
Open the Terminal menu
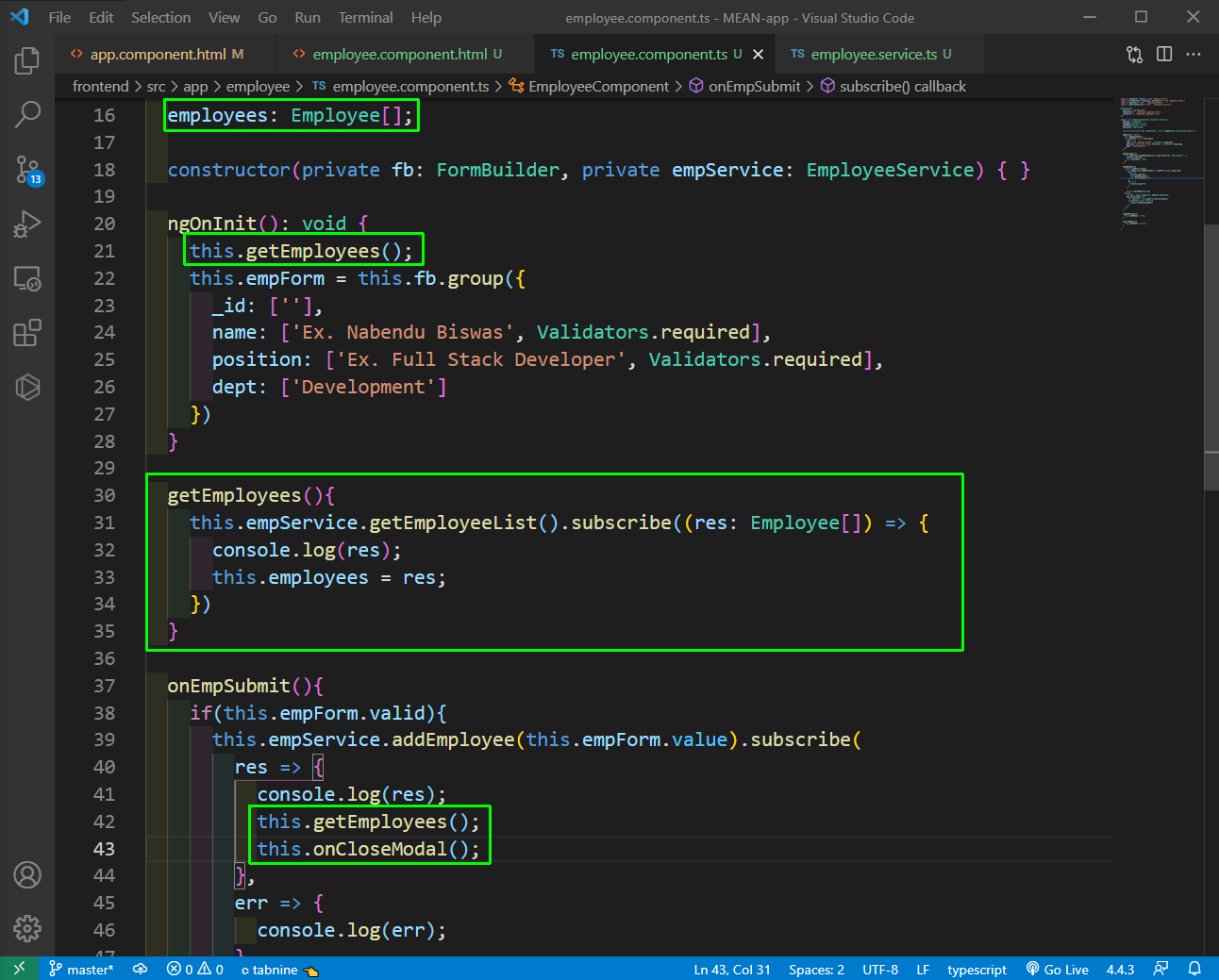click(x=365, y=17)
